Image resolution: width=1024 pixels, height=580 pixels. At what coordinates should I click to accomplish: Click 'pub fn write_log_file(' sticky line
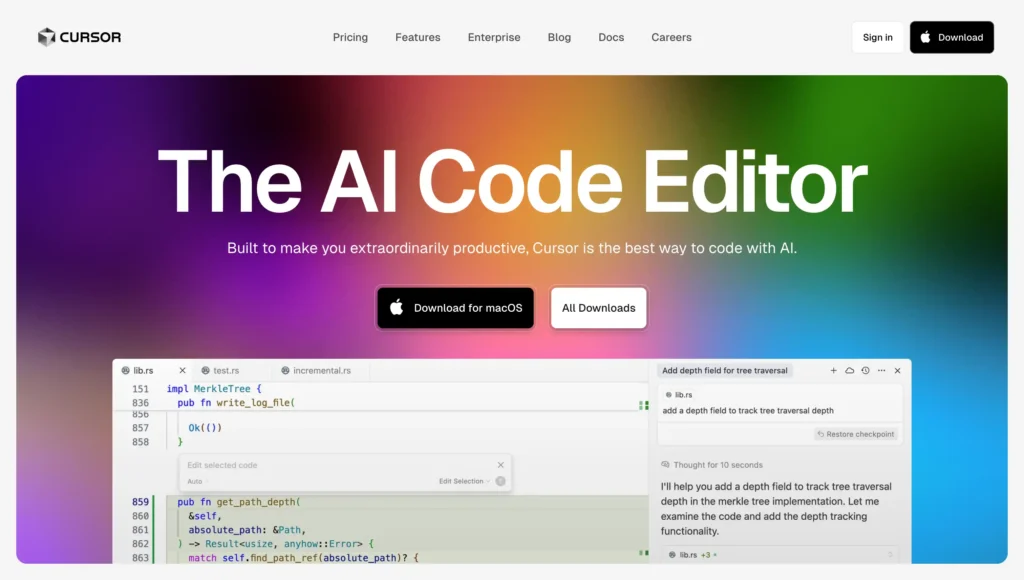coord(236,402)
